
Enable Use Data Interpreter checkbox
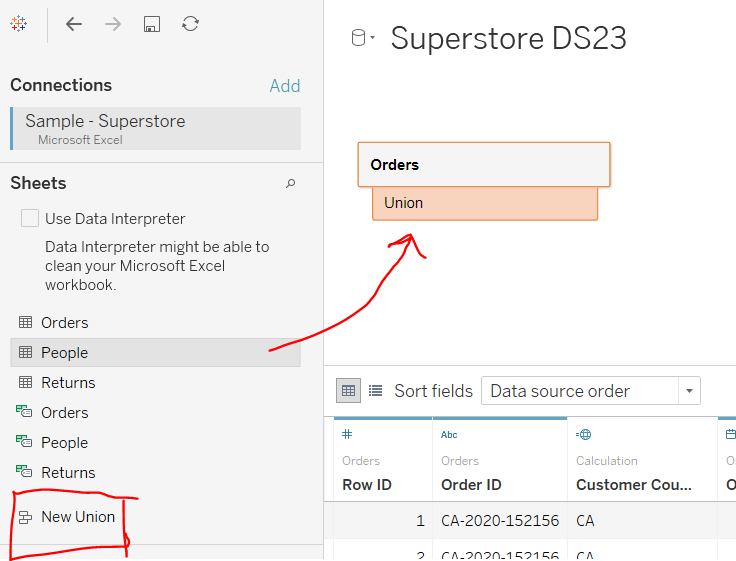pos(30,218)
